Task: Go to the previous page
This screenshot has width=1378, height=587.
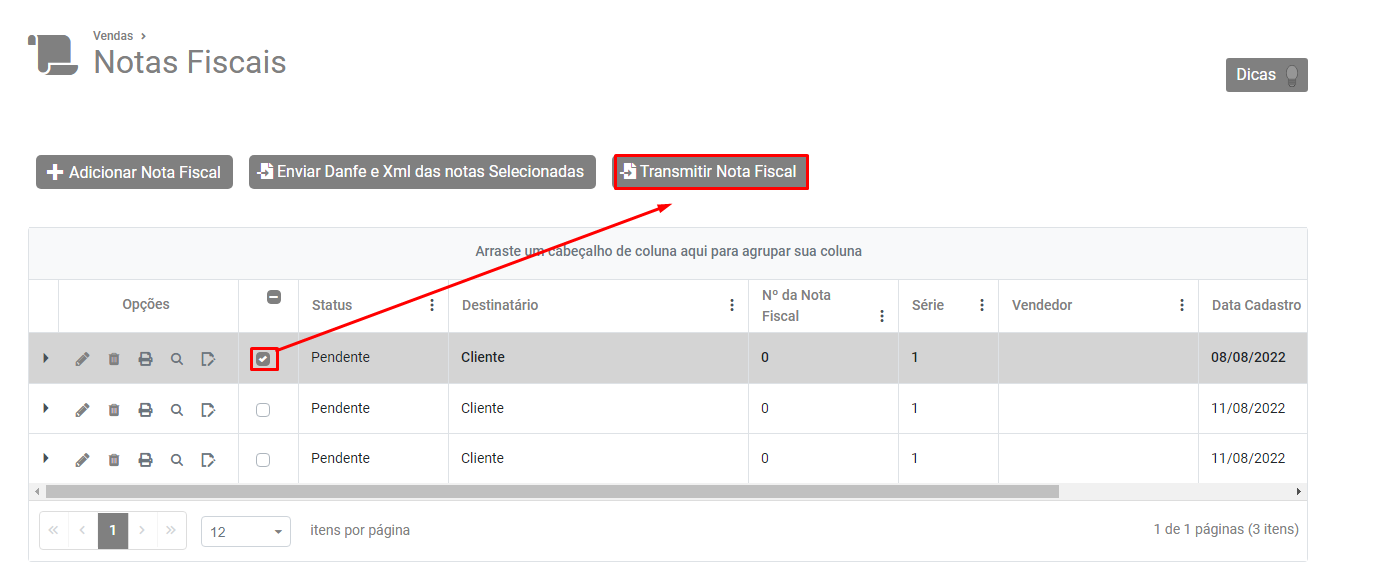Action: (x=83, y=531)
